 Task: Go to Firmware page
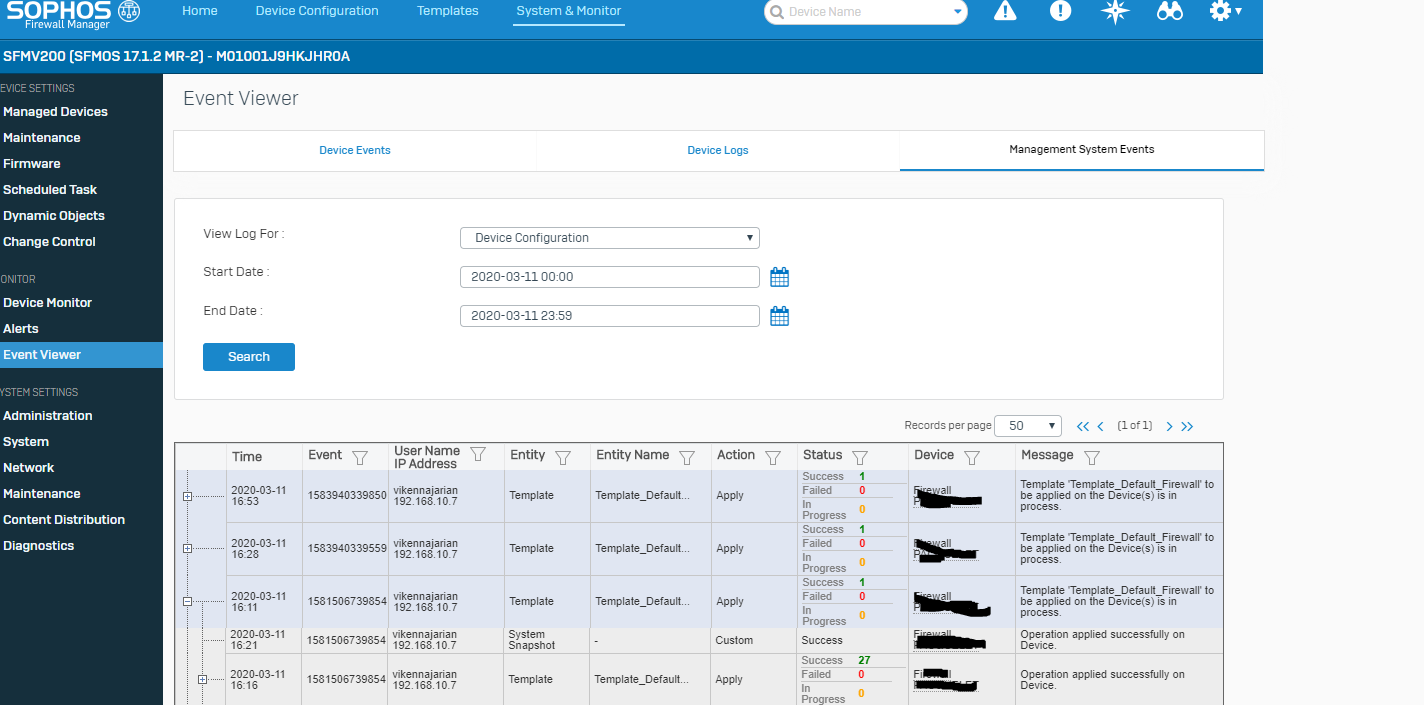pos(32,164)
